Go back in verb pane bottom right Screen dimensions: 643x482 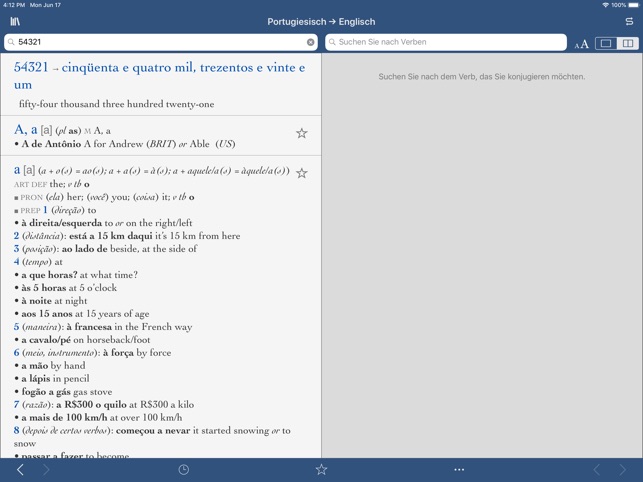click(x=597, y=469)
